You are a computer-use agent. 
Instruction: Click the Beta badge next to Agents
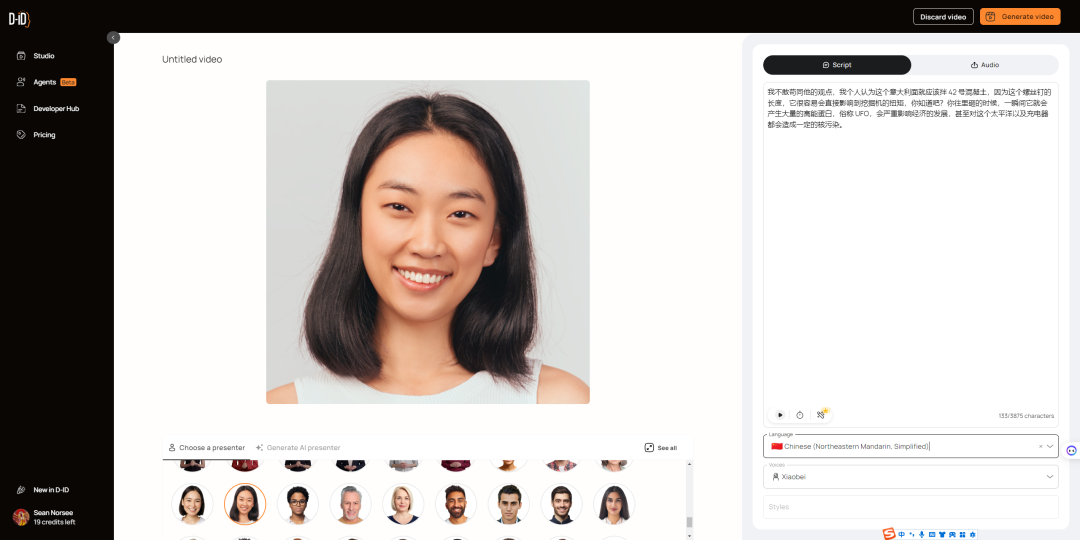point(68,82)
